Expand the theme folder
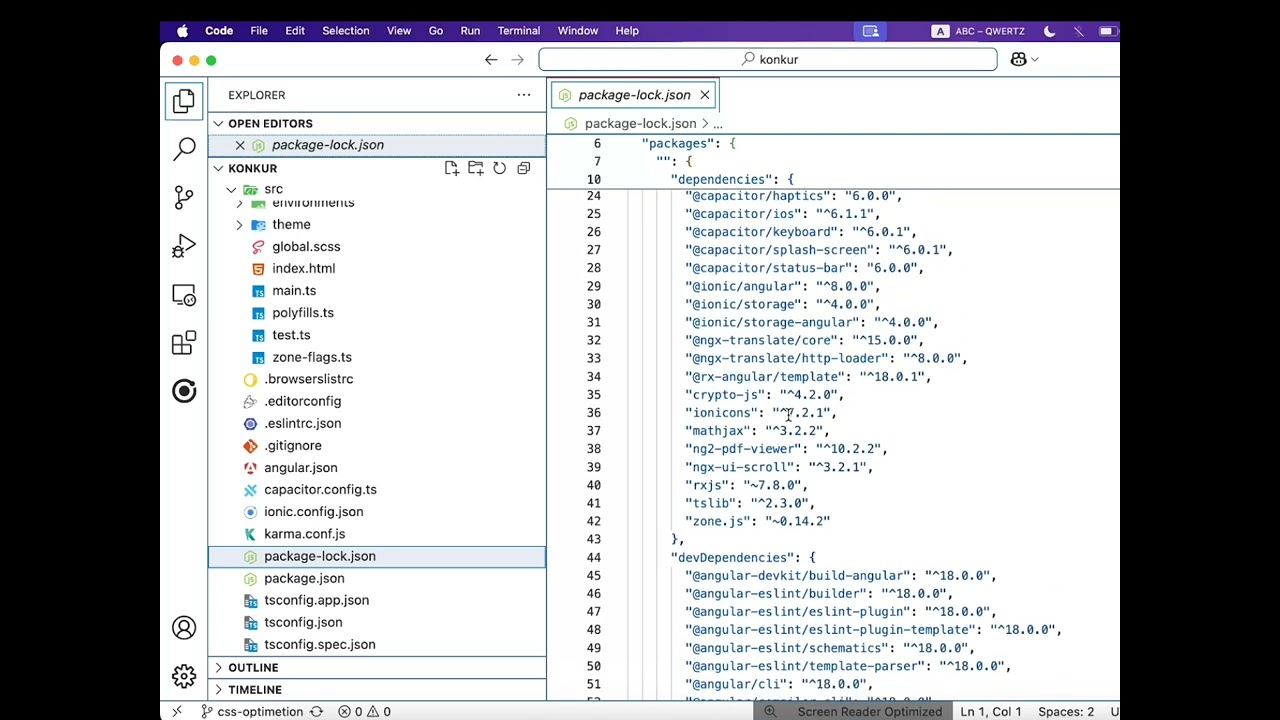The image size is (1280, 720). coord(240,224)
